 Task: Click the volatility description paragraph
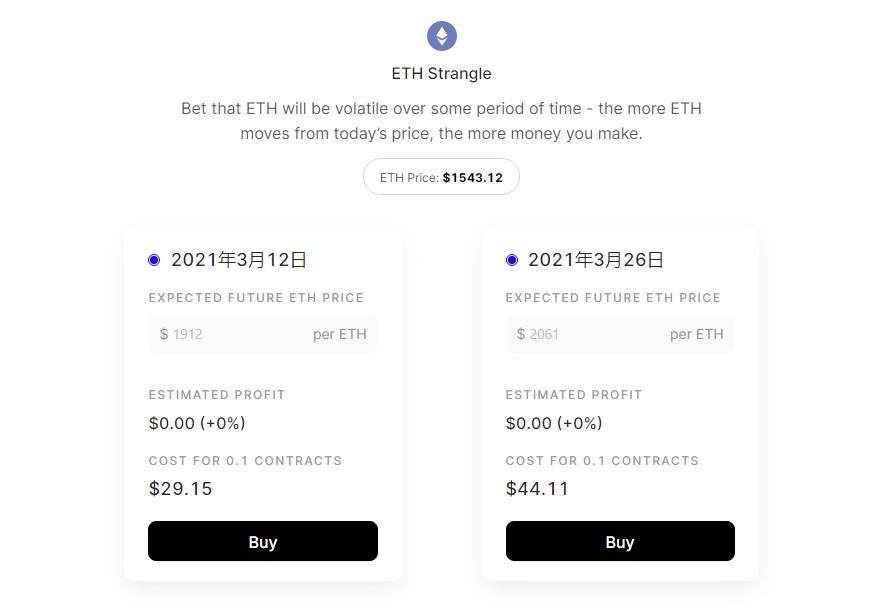(441, 121)
